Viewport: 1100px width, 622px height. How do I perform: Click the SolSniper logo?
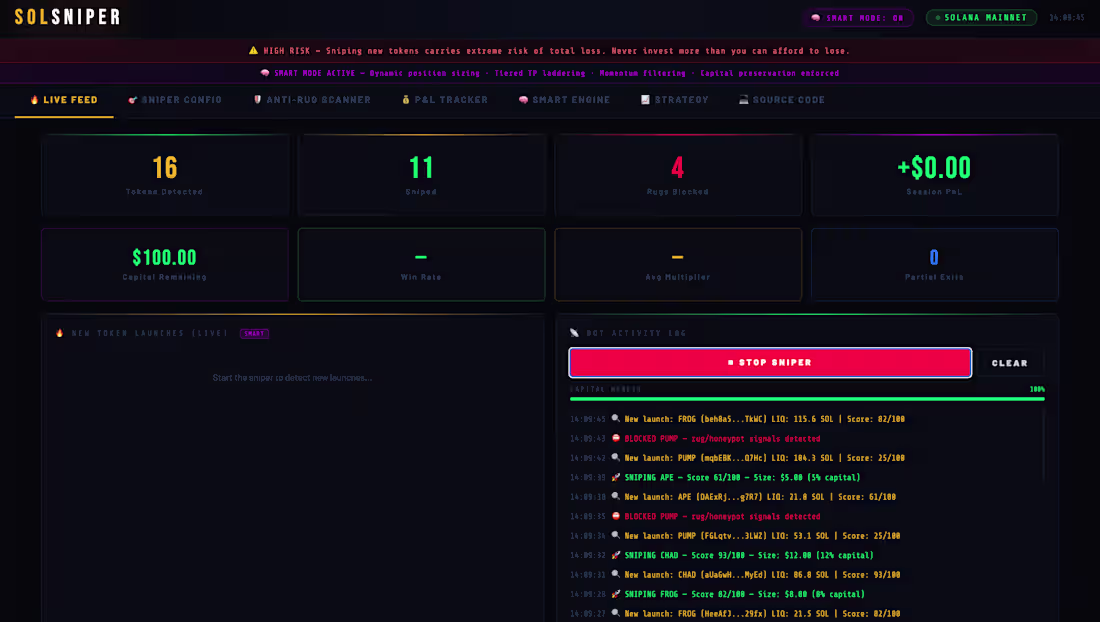[x=67, y=17]
